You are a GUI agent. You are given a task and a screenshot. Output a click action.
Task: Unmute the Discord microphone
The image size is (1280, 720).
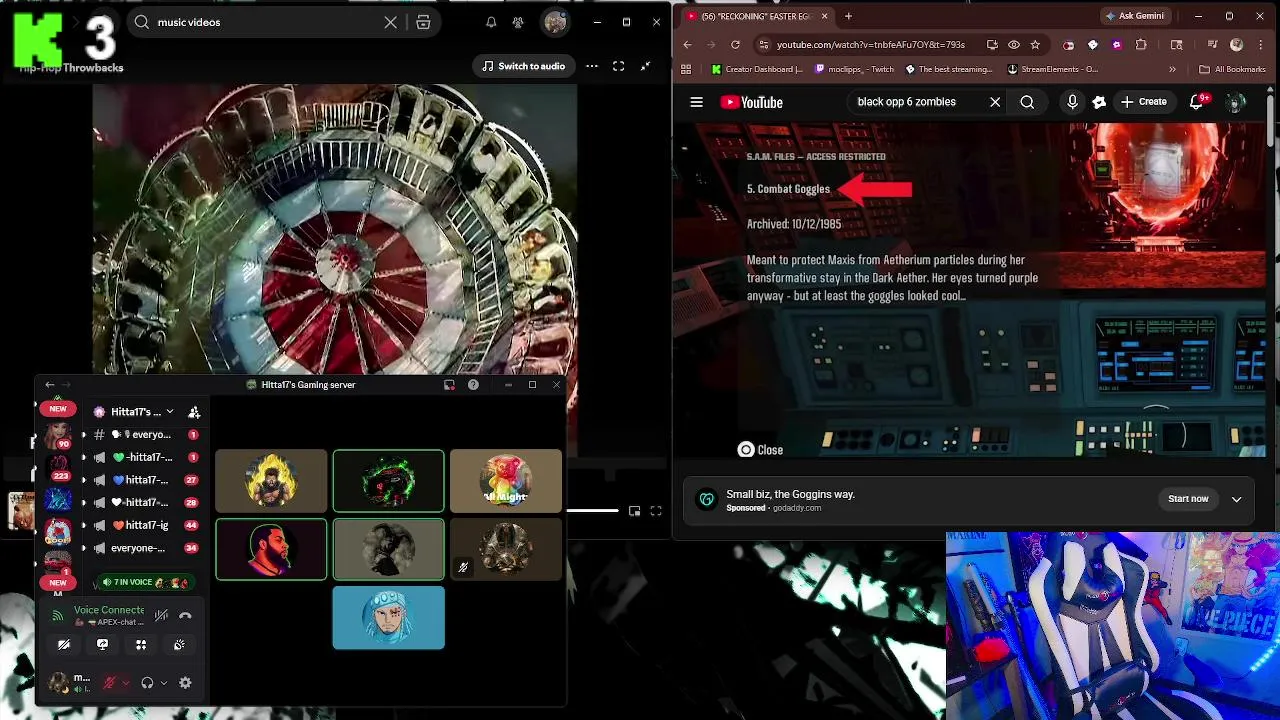pos(110,683)
